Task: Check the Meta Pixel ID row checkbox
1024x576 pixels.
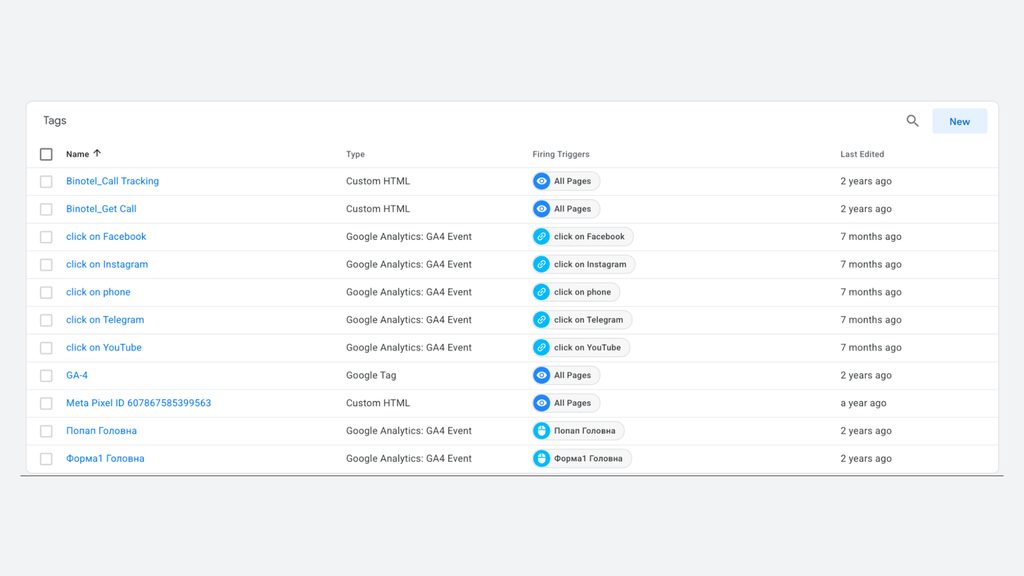Action: tap(46, 404)
